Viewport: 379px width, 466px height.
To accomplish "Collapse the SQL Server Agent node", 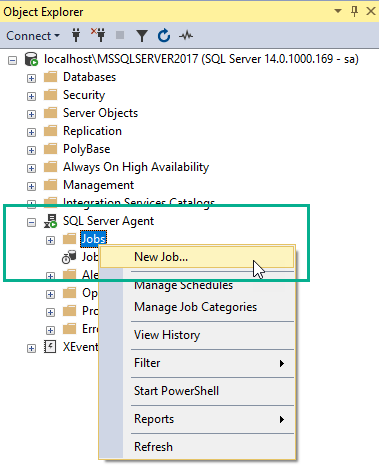I will [x=31, y=223].
